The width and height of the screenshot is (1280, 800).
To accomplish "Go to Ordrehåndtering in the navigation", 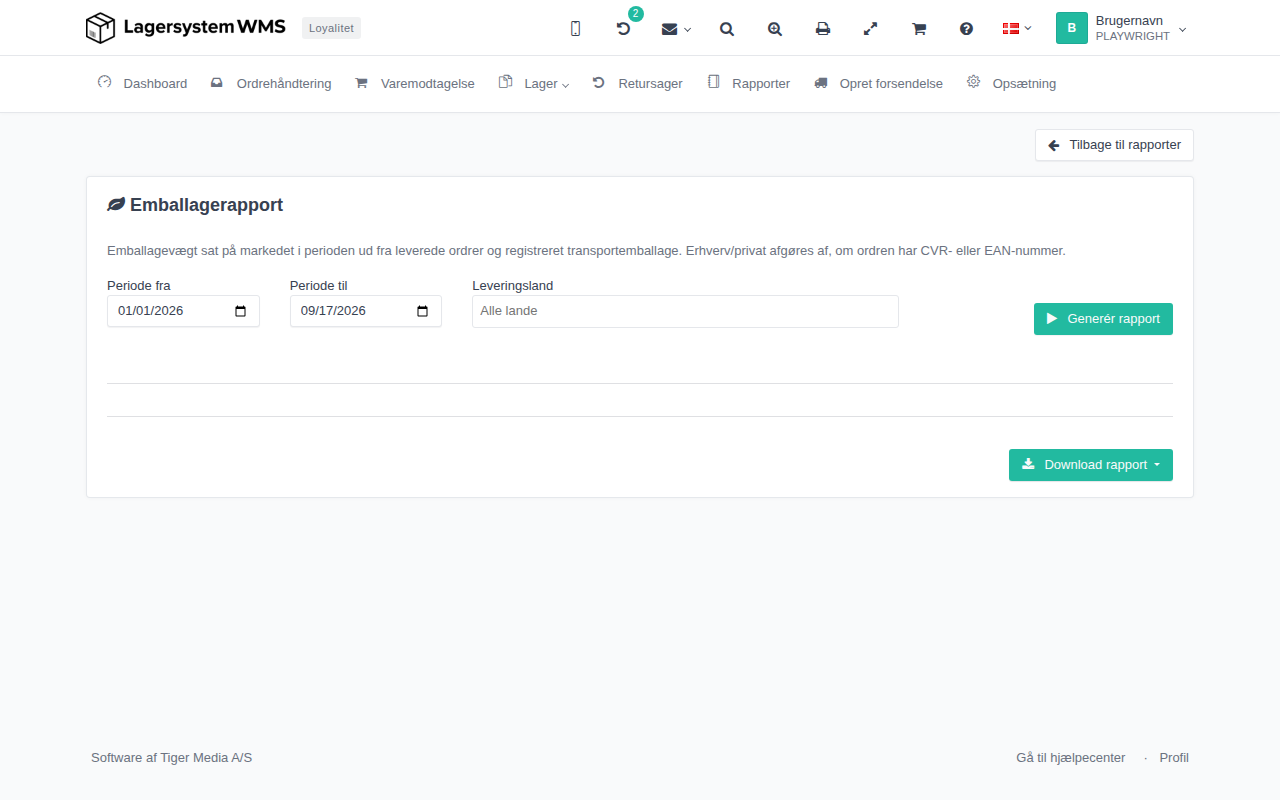I will [271, 83].
